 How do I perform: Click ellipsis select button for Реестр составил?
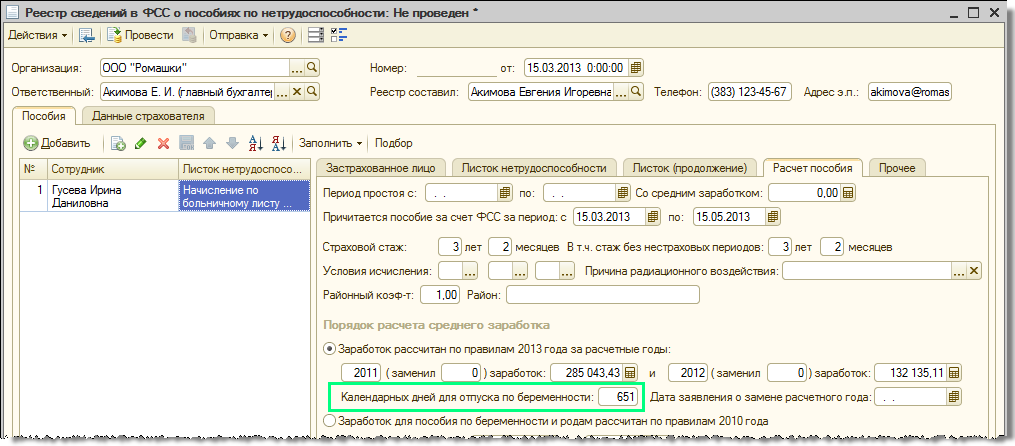(620, 91)
